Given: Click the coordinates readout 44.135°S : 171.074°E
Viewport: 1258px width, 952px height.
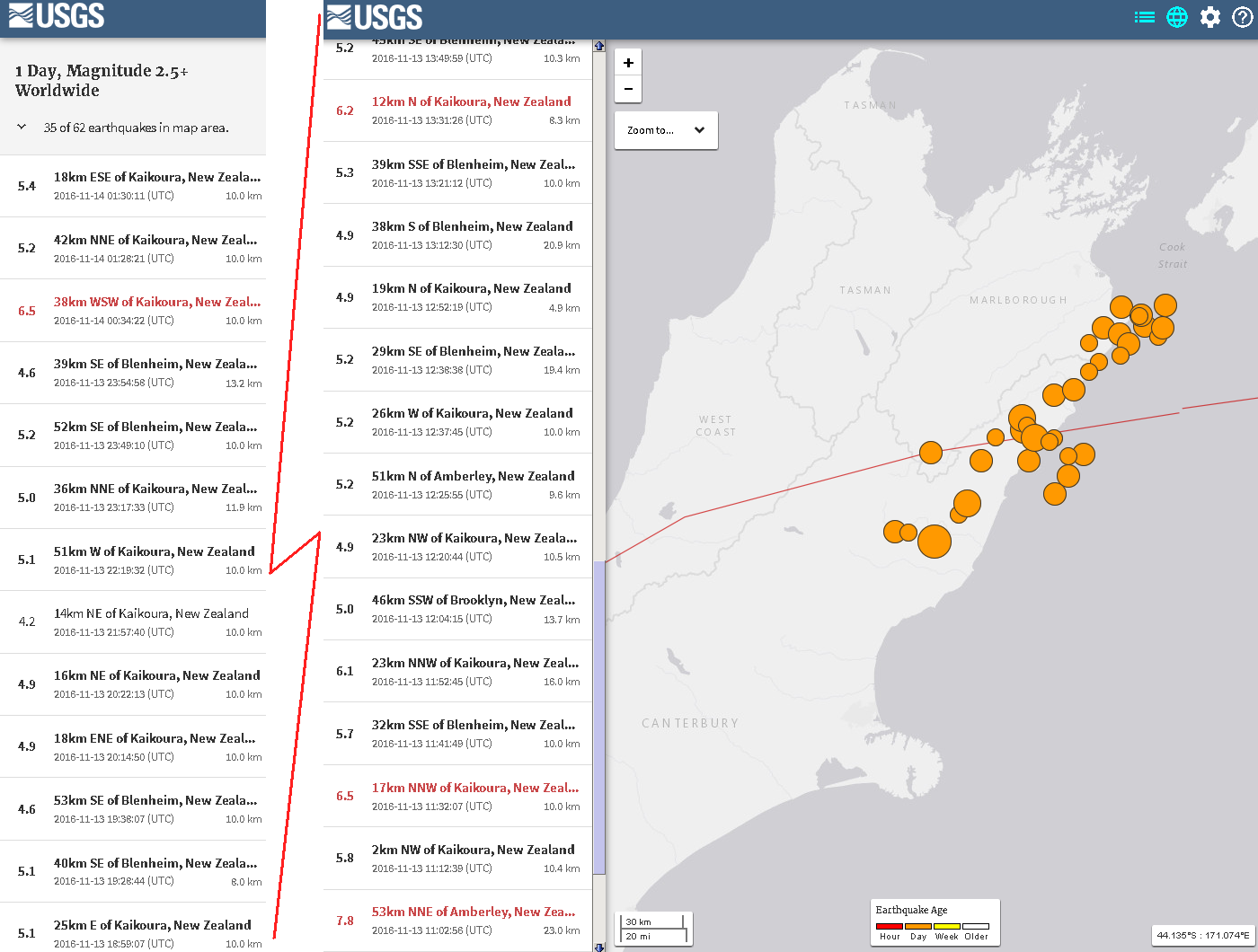Looking at the screenshot, I should pyautogui.click(x=1203, y=935).
